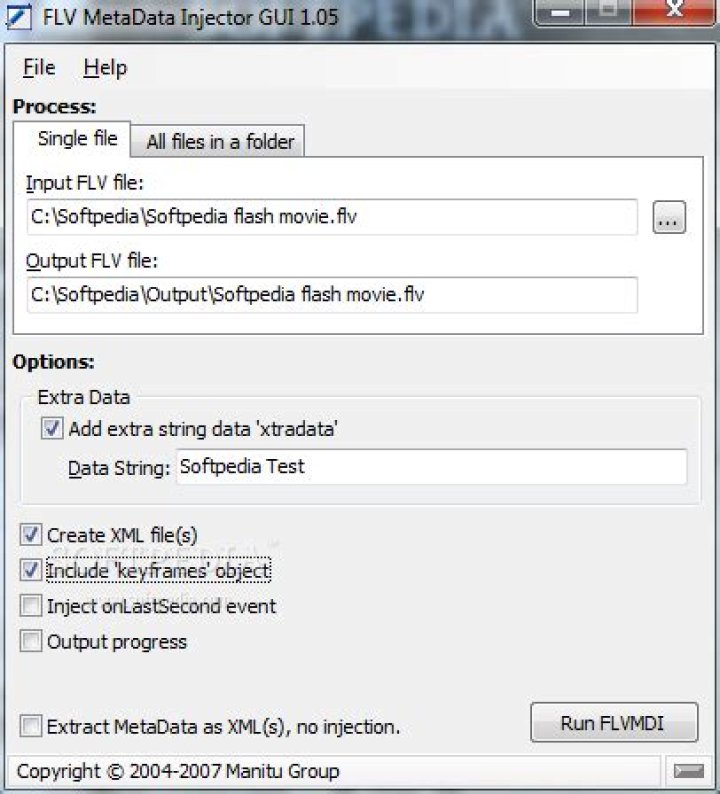Minimize the FLV MetaData Injector window
Image resolution: width=720 pixels, height=794 pixels.
559,12
